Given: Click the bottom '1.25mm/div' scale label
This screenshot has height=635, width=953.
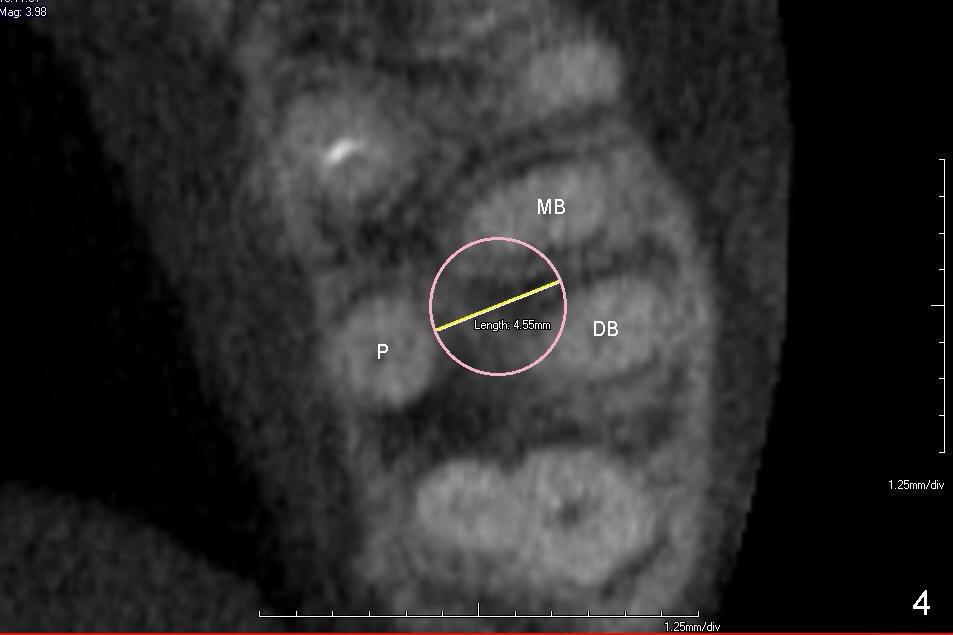Looking at the screenshot, I should pyautogui.click(x=692, y=627).
